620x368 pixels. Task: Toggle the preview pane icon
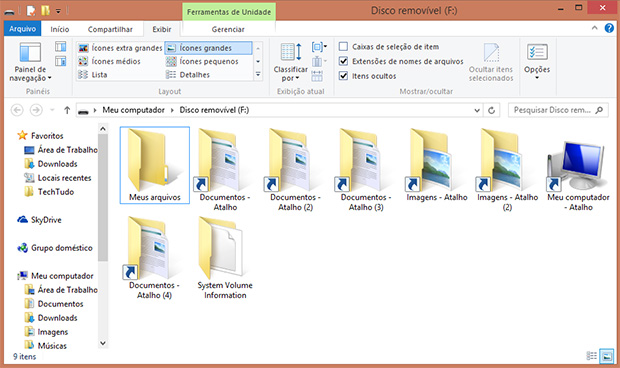tap(60, 47)
